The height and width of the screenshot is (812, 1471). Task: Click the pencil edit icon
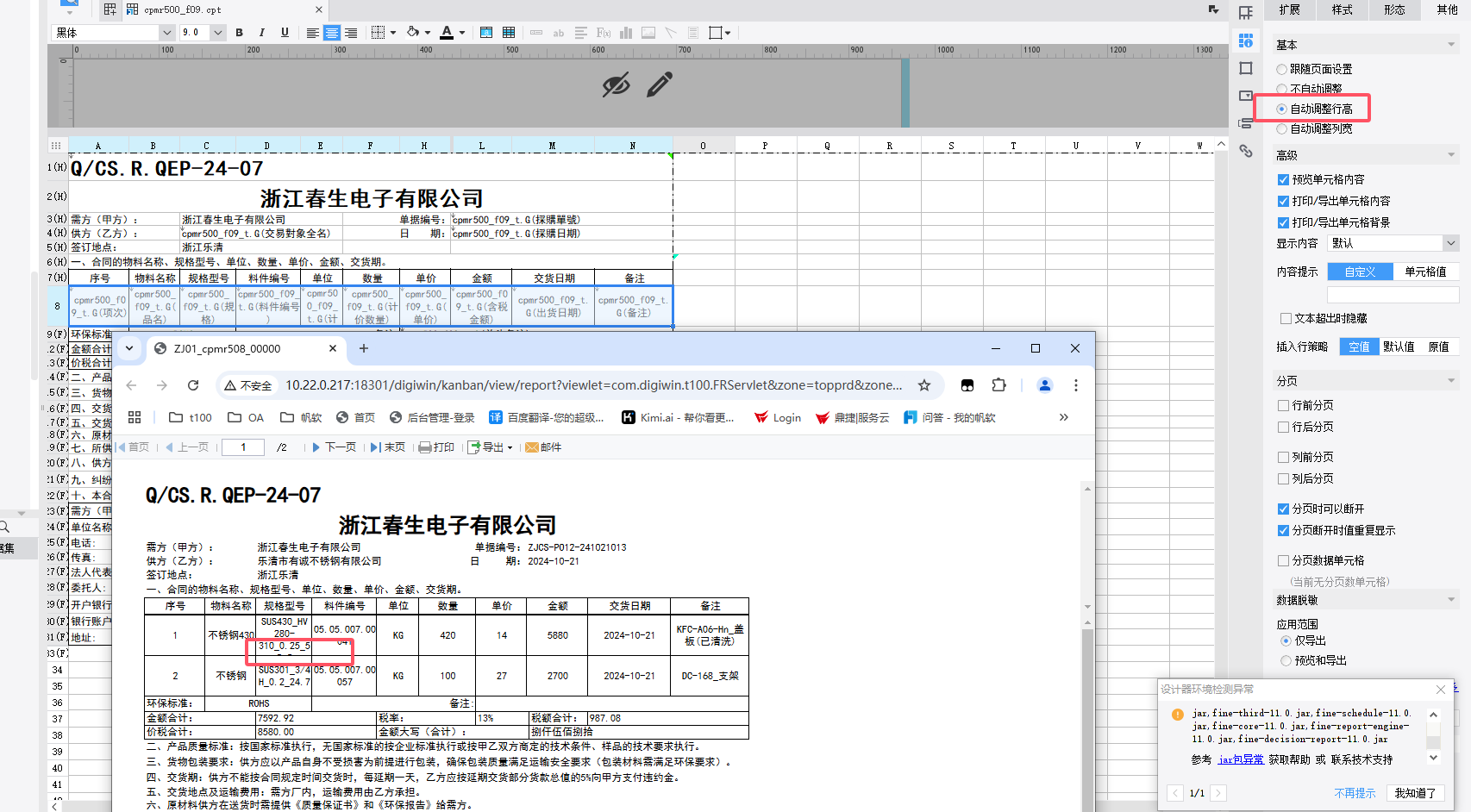[660, 84]
